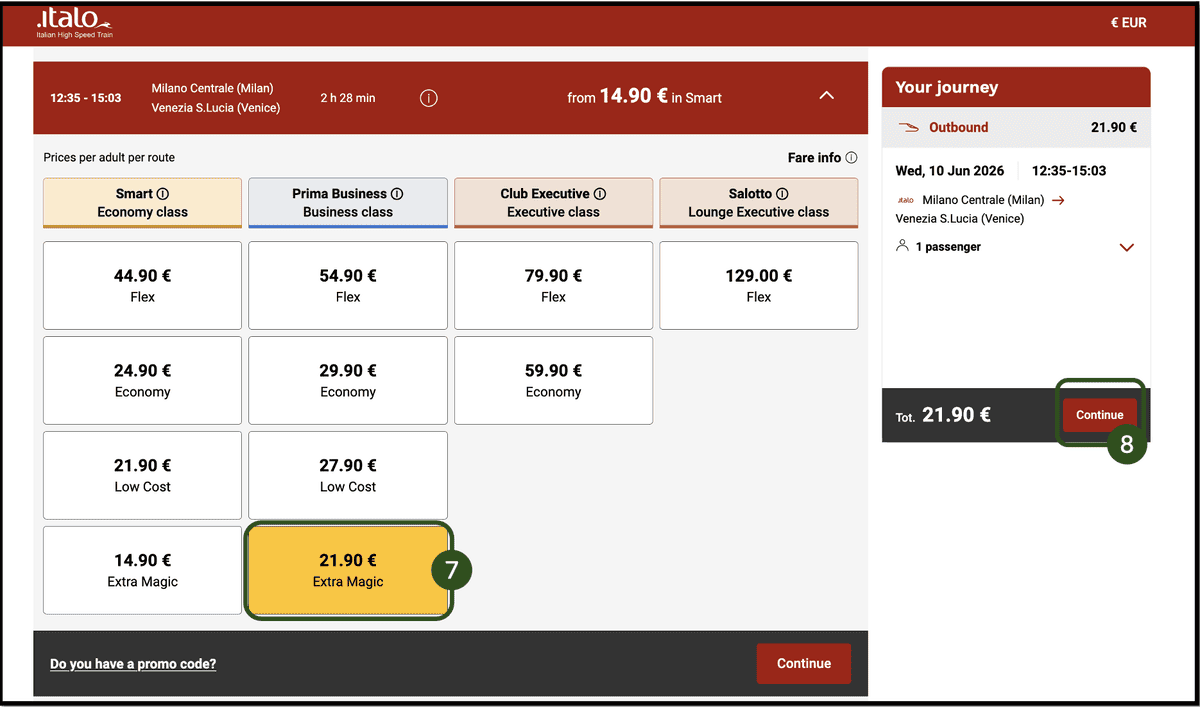
Task: Click the Outbound train icon
Action: click(908, 128)
